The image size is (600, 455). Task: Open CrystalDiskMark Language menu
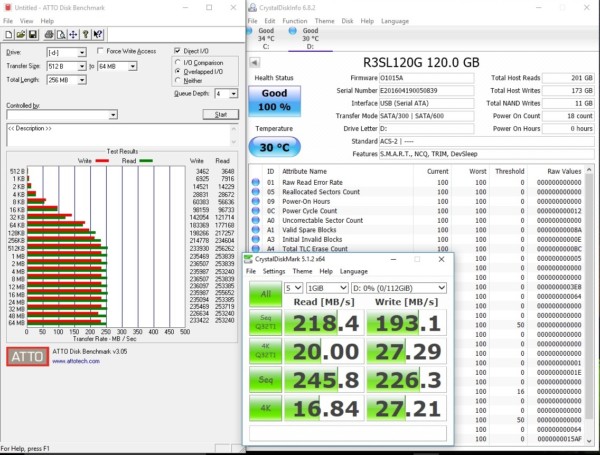(x=354, y=271)
